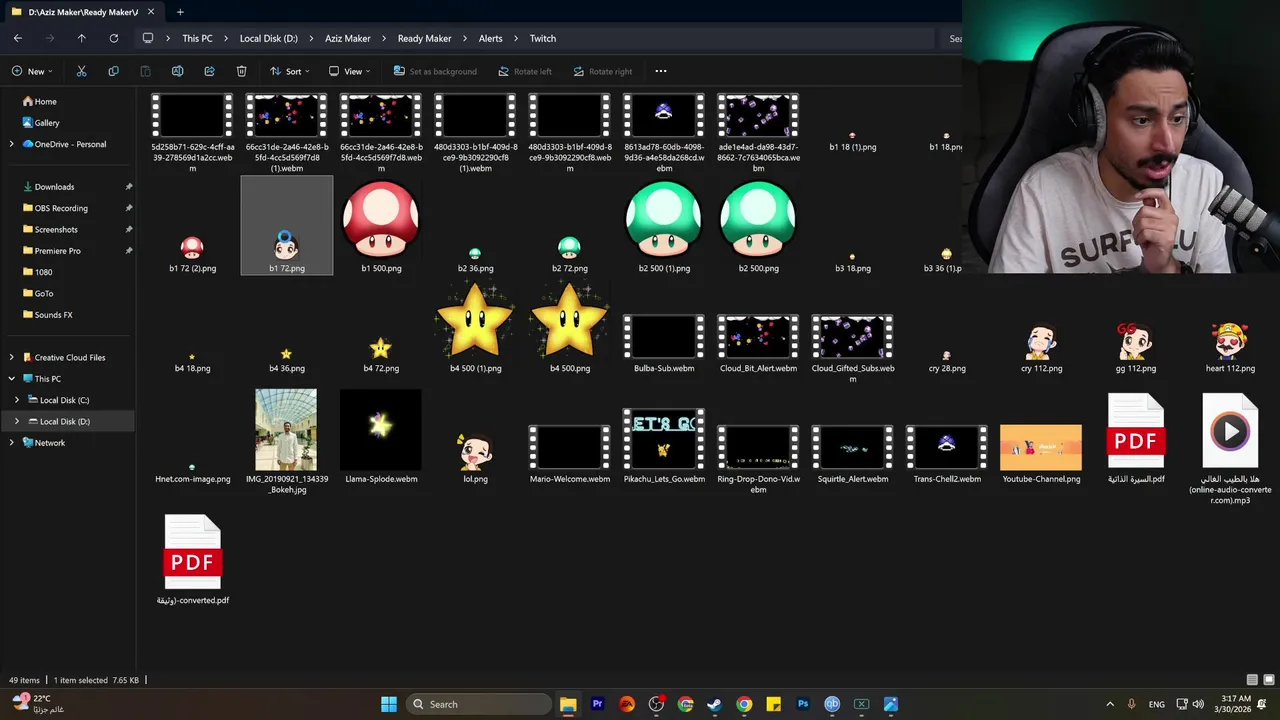Refresh the current folder view
This screenshot has height=720, width=1280.
click(x=114, y=38)
